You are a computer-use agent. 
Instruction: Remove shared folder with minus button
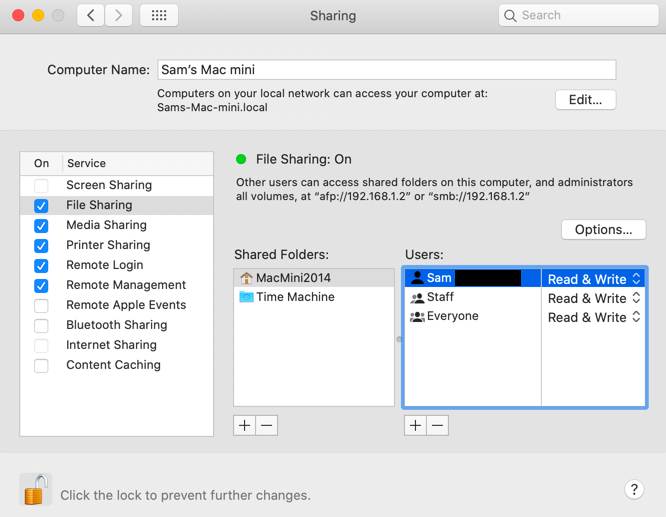click(267, 425)
